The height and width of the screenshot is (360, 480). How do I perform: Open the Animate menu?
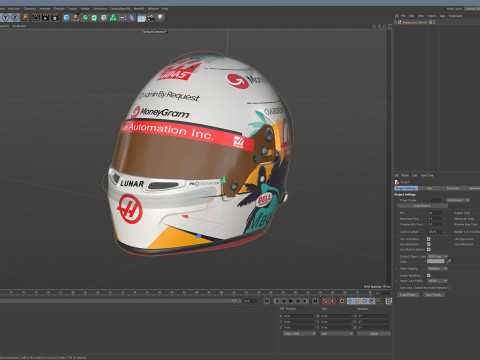(x=45, y=9)
